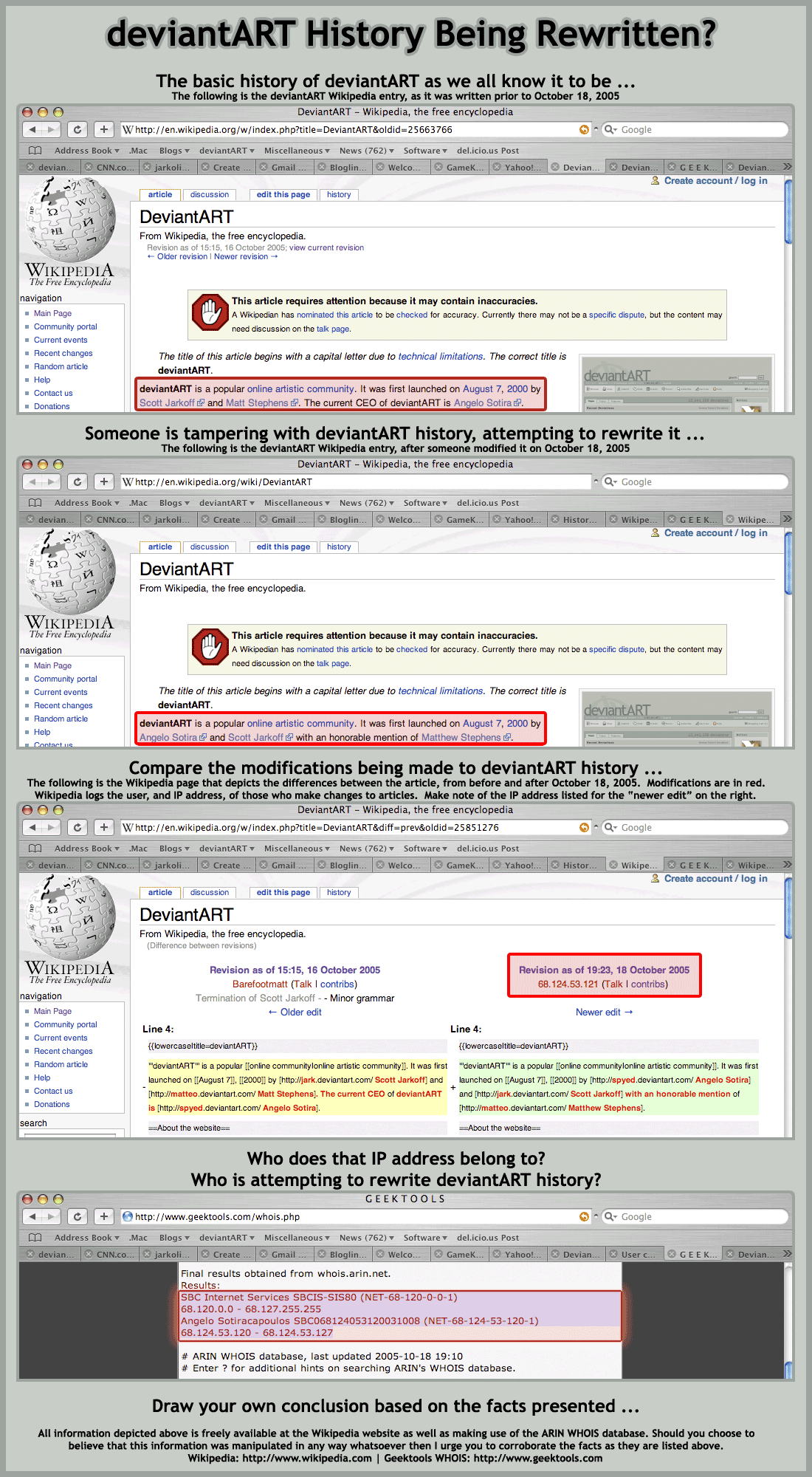812x1477 pixels.
Task: Open history tab in oldid=25663766 window
Action: click(339, 195)
